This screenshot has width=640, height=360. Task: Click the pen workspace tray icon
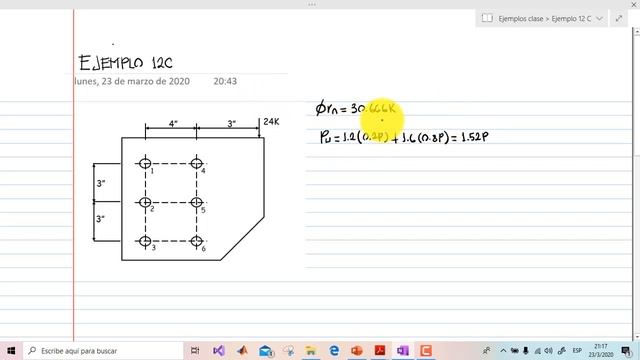(x=562, y=351)
